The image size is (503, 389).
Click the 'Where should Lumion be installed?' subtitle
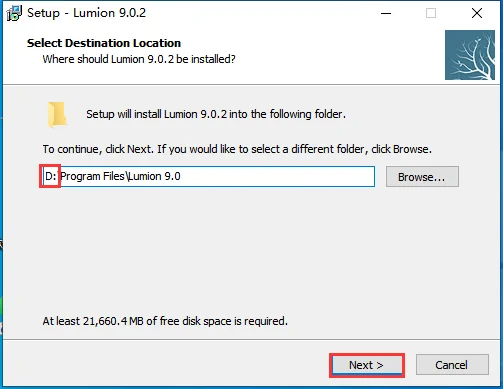139,59
